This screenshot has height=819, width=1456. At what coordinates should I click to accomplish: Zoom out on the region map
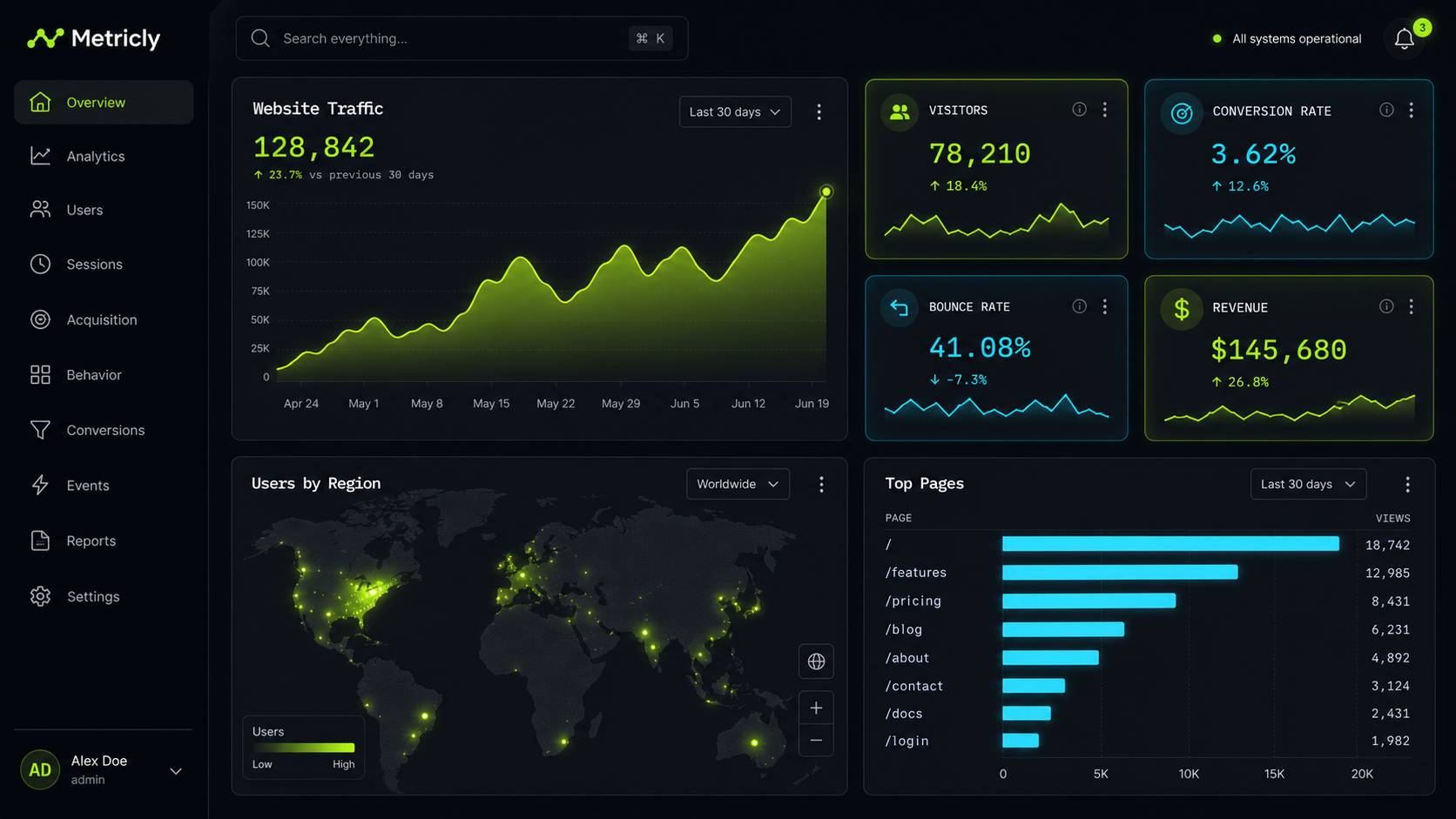pos(816,741)
